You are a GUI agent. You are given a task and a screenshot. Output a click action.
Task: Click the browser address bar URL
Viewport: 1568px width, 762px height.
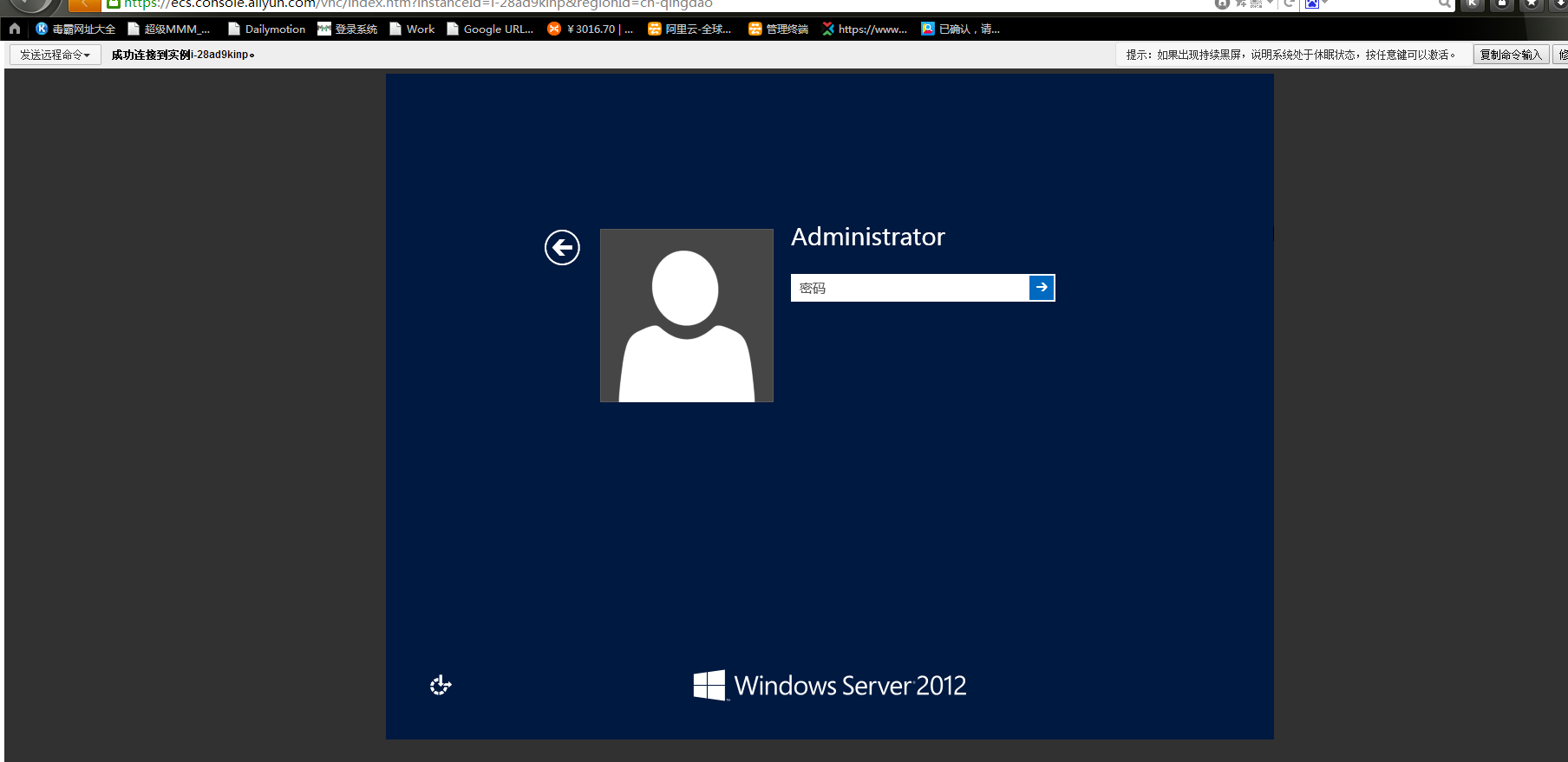tap(418, 4)
